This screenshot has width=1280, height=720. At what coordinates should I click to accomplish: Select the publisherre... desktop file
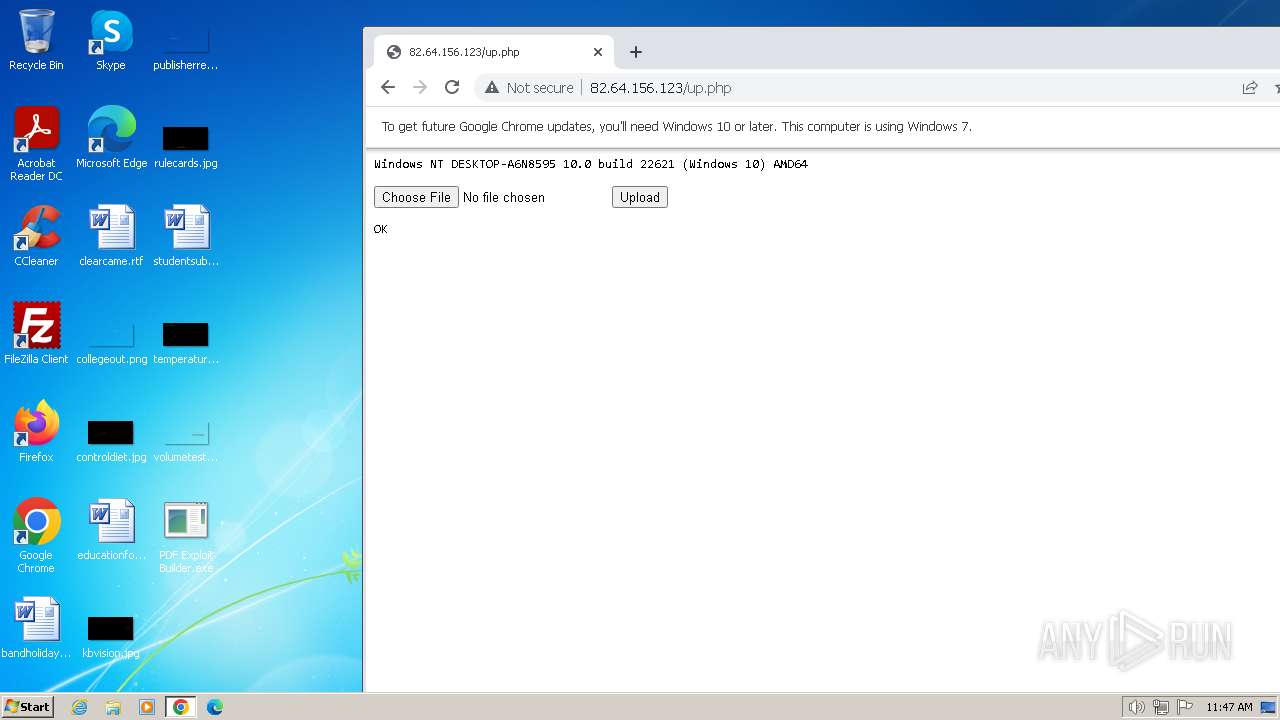click(x=186, y=48)
